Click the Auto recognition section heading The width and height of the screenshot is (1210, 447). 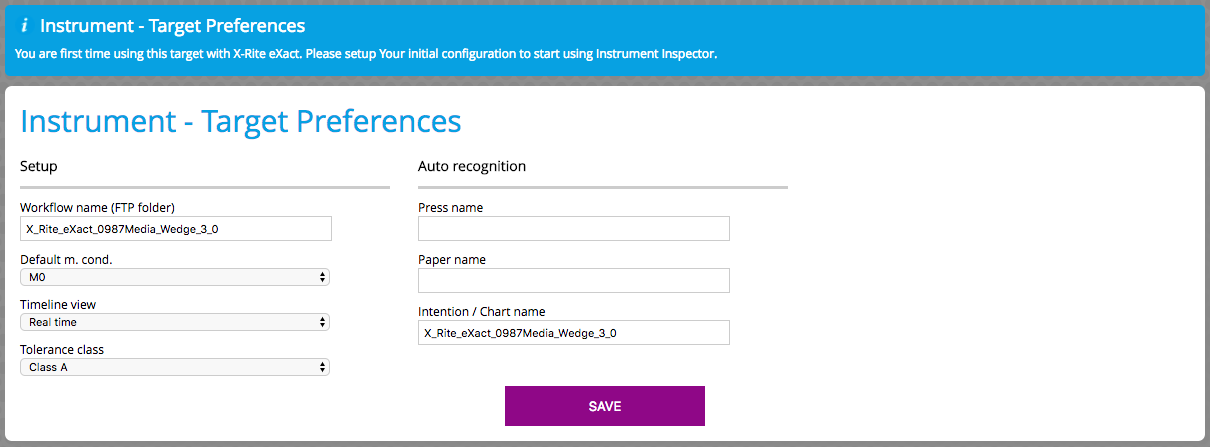(x=472, y=166)
